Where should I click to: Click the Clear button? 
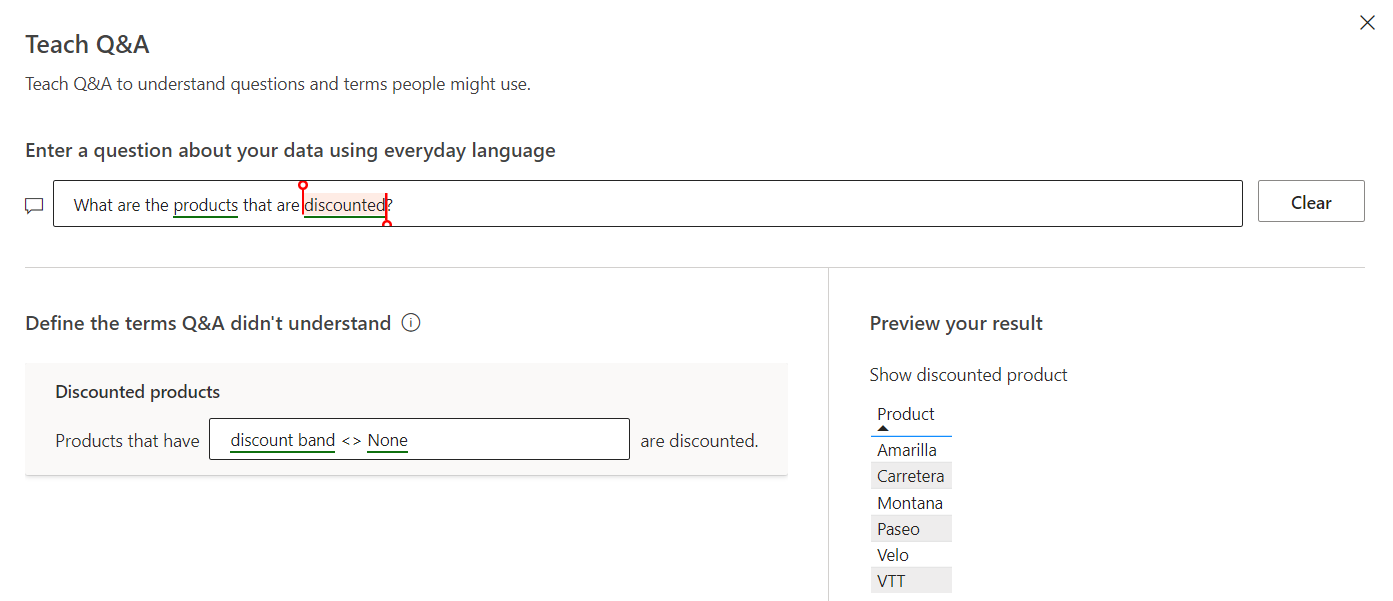(1311, 202)
